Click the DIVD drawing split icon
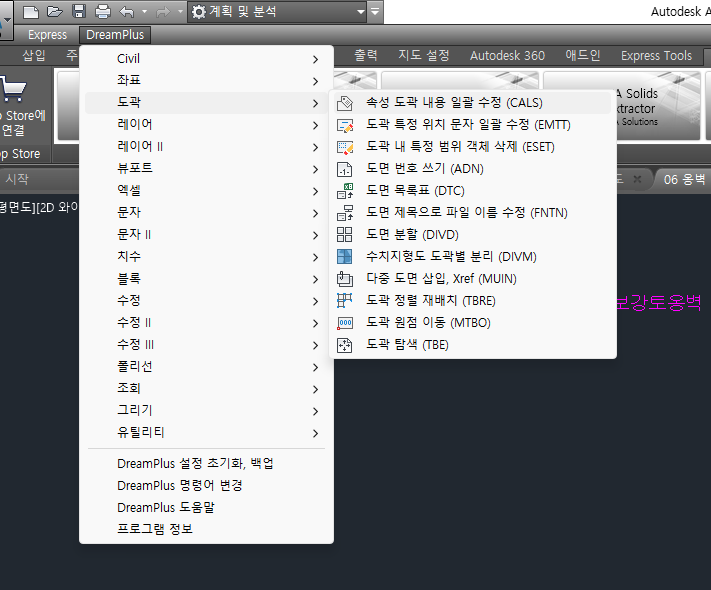The width and height of the screenshot is (711, 590). click(345, 235)
